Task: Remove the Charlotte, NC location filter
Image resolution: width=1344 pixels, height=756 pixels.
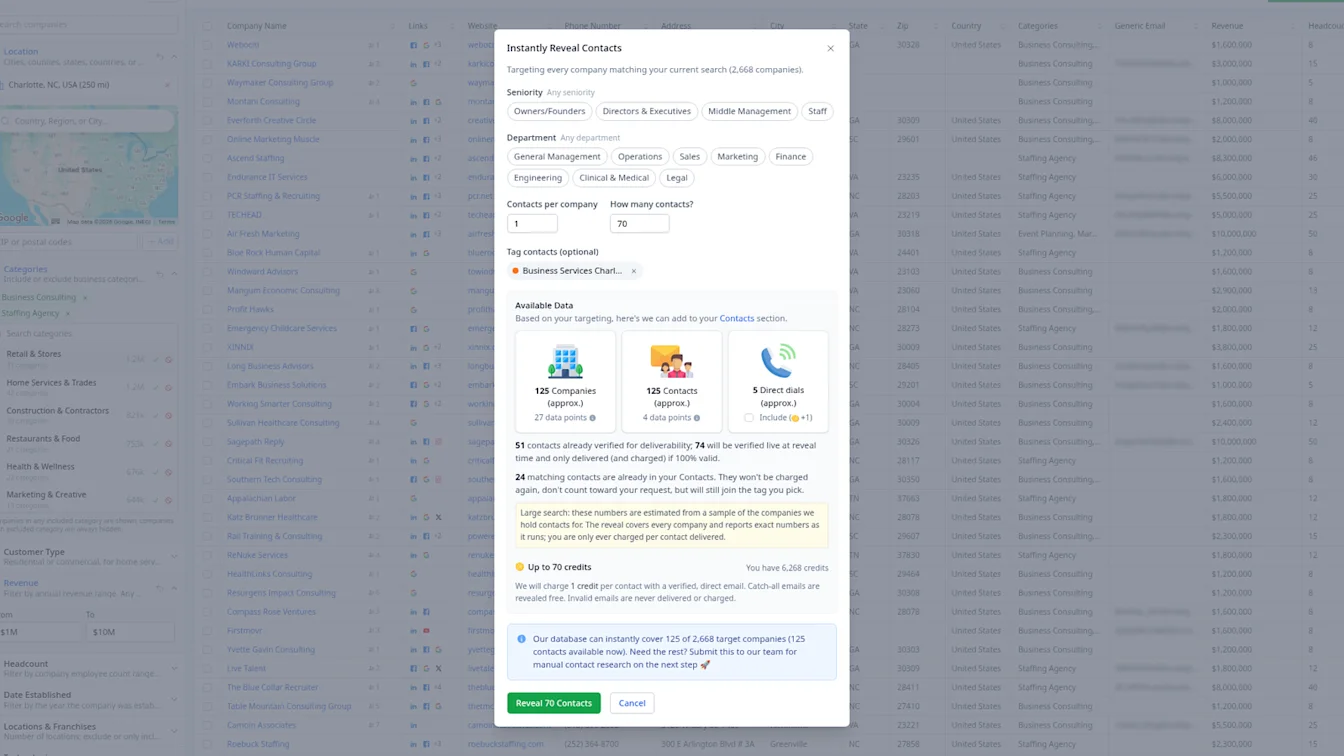Action: [x=167, y=85]
